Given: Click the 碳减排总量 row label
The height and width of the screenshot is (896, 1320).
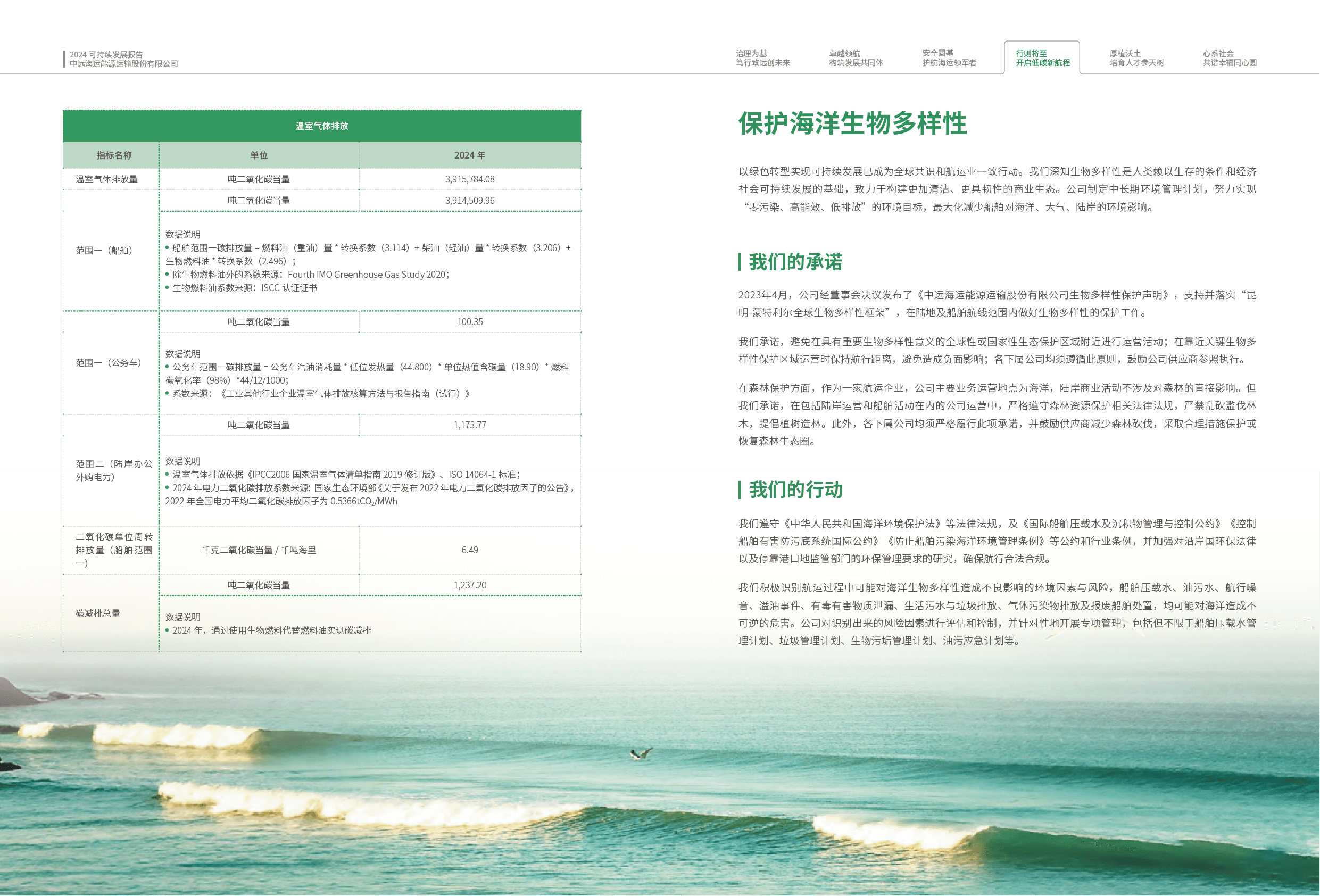Looking at the screenshot, I should [x=98, y=613].
